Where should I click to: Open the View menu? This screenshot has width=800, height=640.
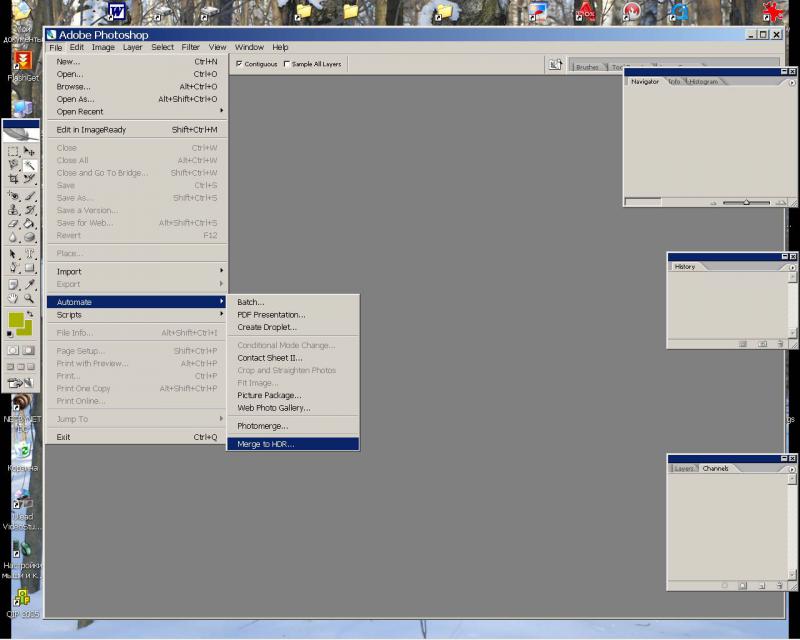click(x=217, y=47)
